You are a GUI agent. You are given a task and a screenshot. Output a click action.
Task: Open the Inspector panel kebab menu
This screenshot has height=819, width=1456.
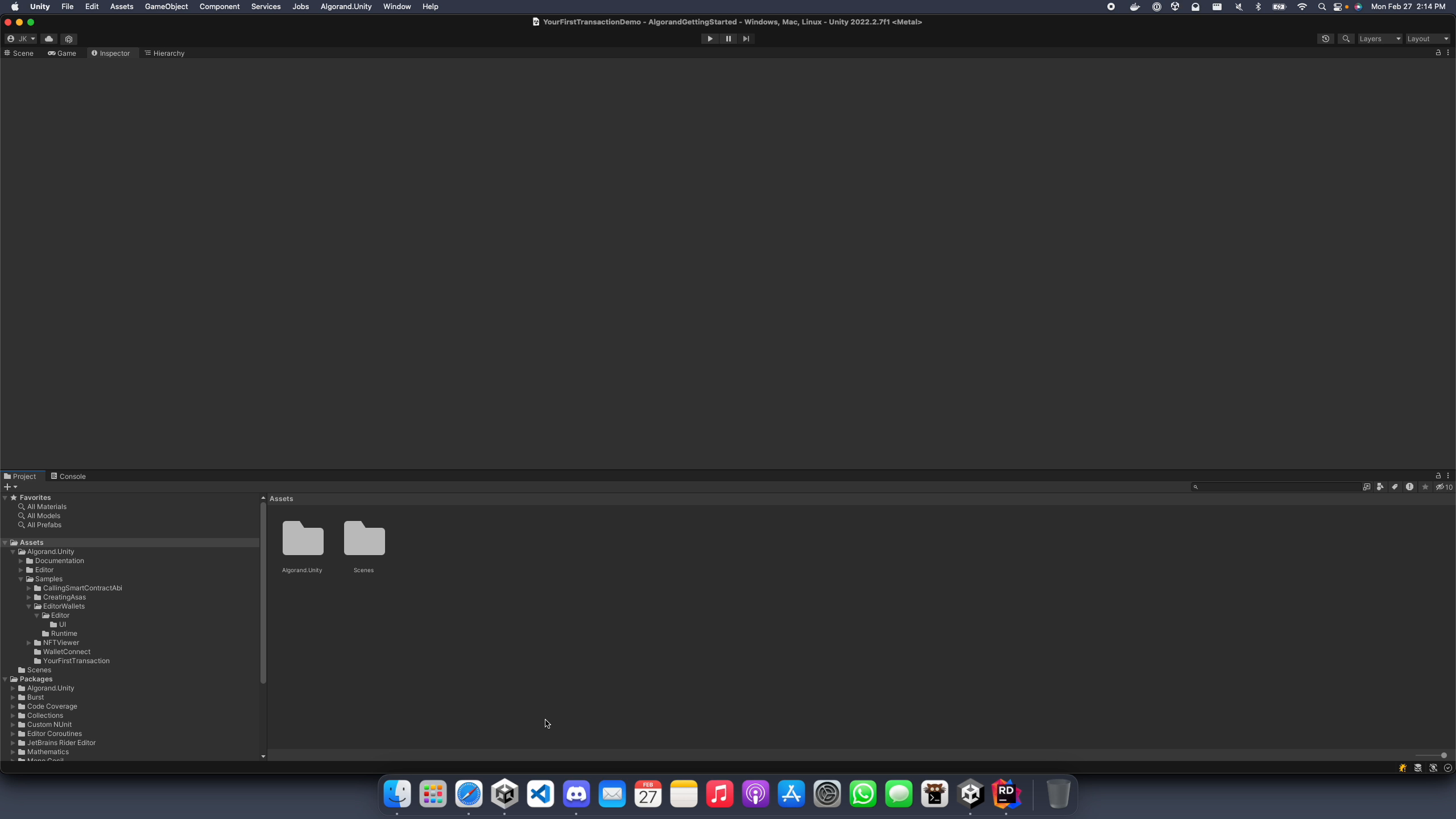[x=1448, y=52]
